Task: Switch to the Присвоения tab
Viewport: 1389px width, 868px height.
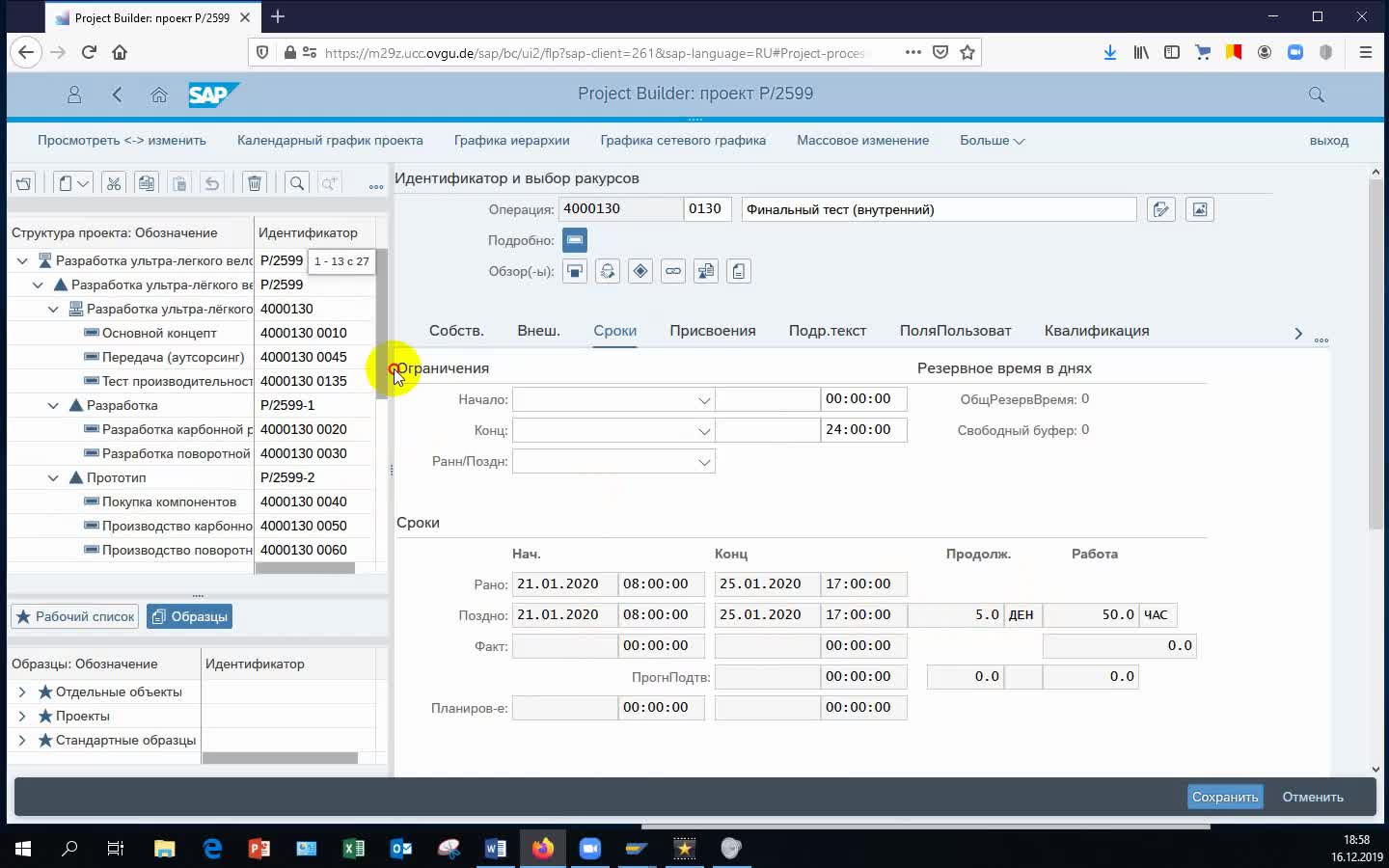Action: pyautogui.click(x=713, y=331)
